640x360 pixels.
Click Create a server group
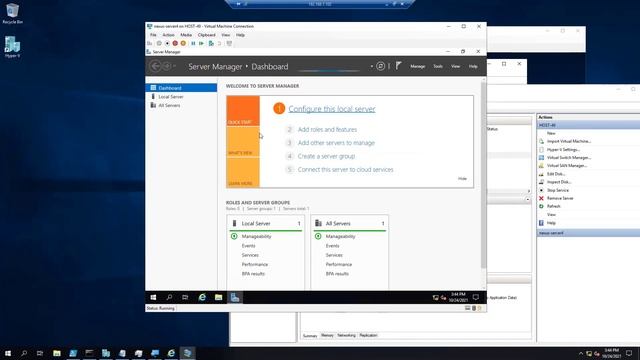326,156
